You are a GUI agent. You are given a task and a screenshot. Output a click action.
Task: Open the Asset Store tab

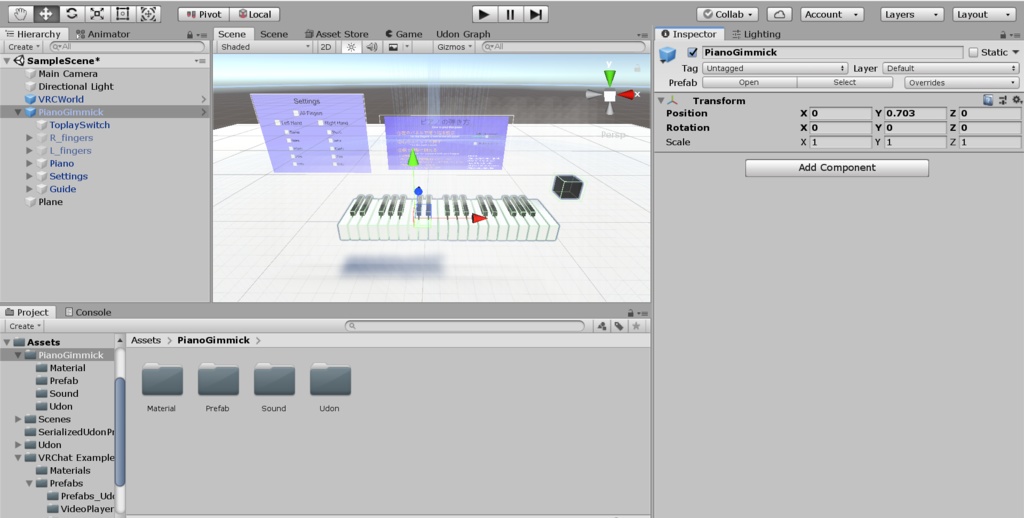pyautogui.click(x=336, y=34)
